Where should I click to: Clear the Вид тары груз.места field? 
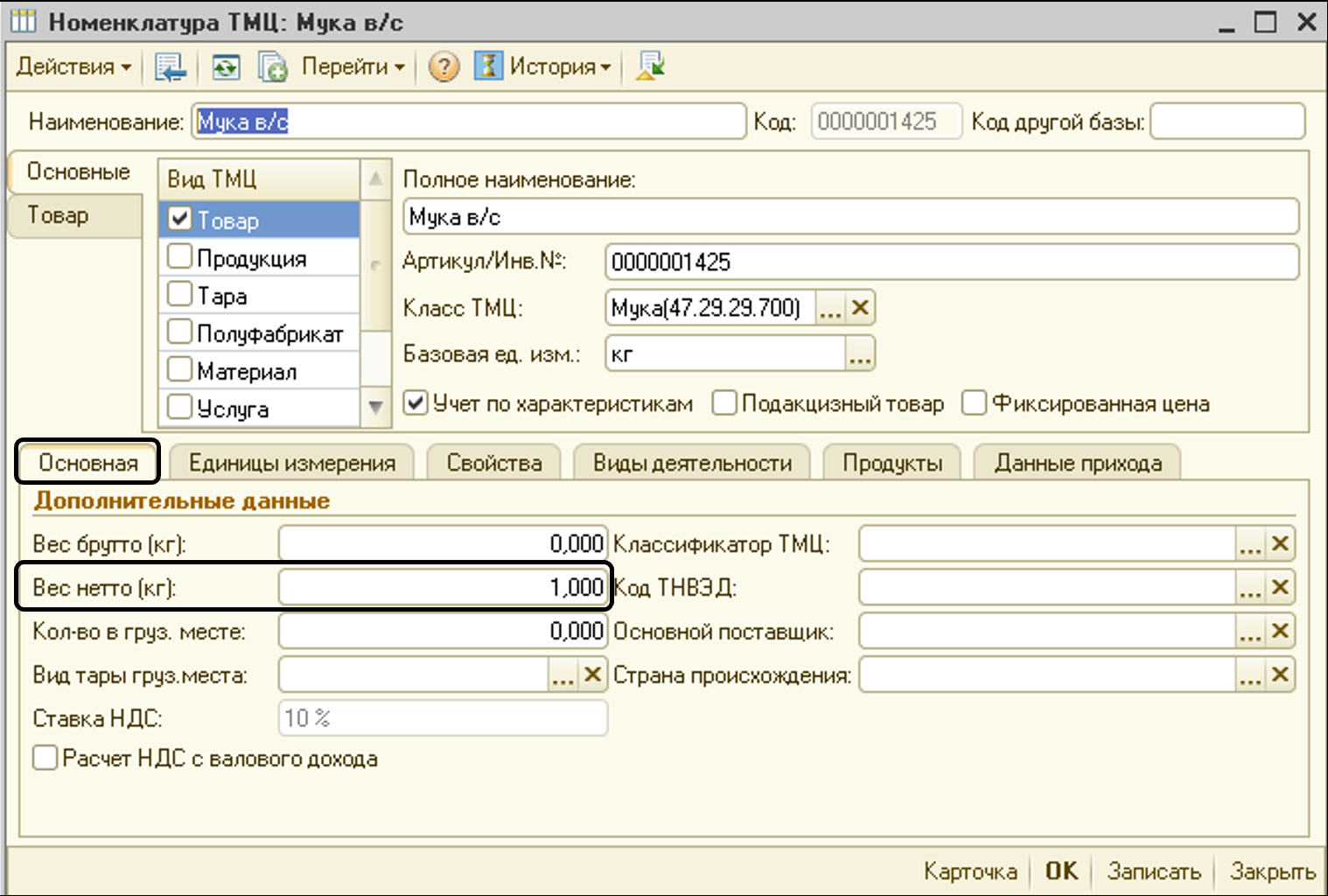click(592, 675)
